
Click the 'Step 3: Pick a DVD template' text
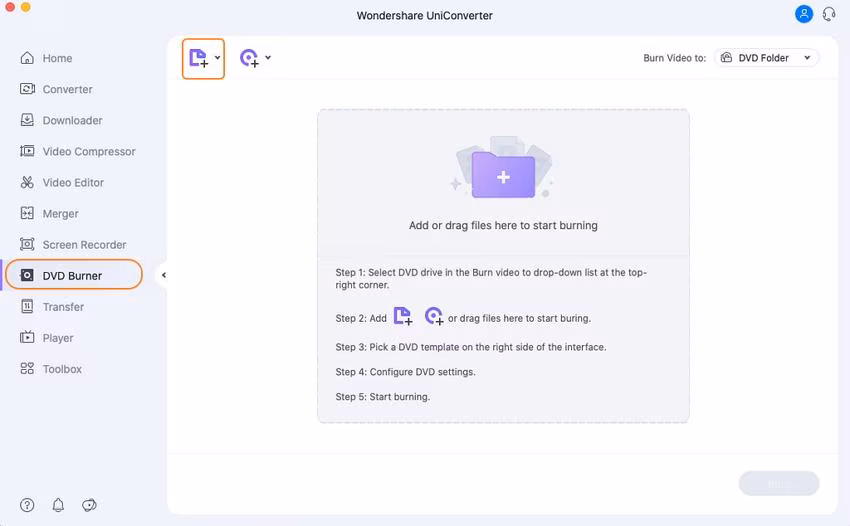(x=471, y=347)
